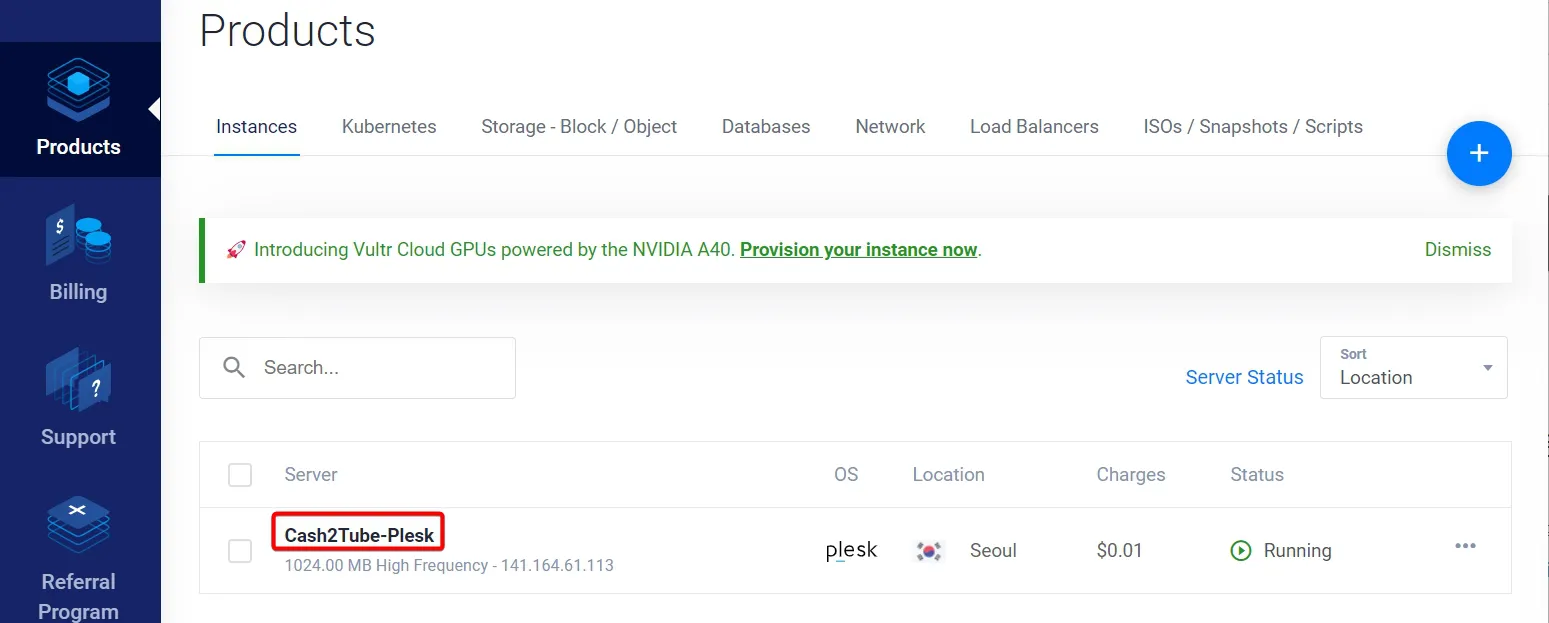Image resolution: width=1549 pixels, height=623 pixels.
Task: Switch to the Kubernetes tab
Action: pyautogui.click(x=389, y=127)
